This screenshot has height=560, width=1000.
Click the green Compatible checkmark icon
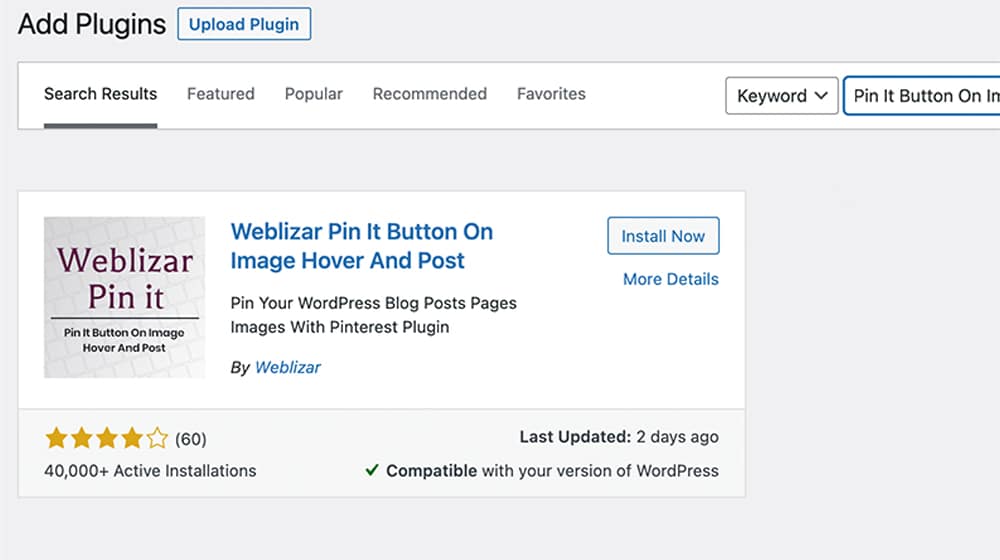point(372,470)
